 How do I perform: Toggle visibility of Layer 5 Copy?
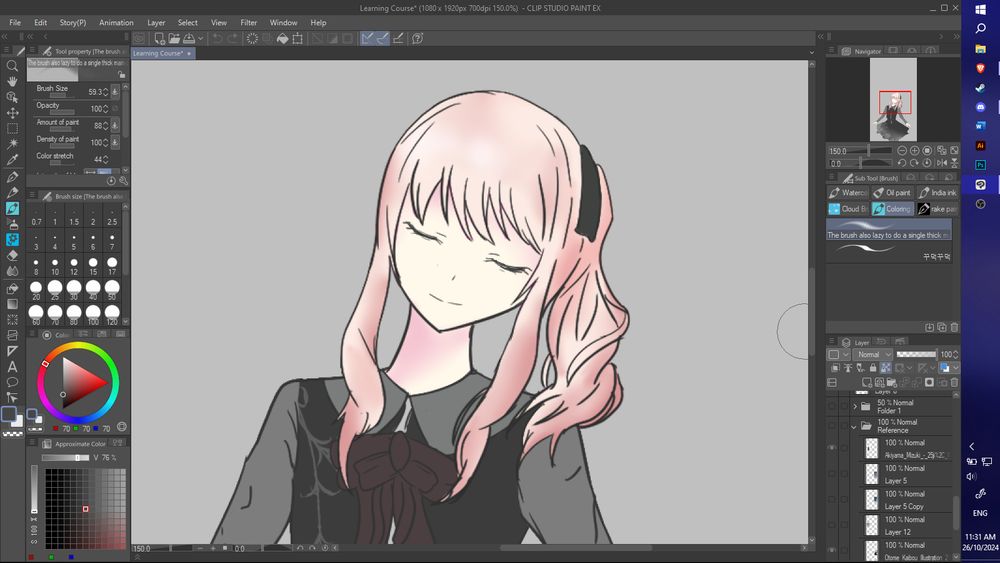coord(832,499)
